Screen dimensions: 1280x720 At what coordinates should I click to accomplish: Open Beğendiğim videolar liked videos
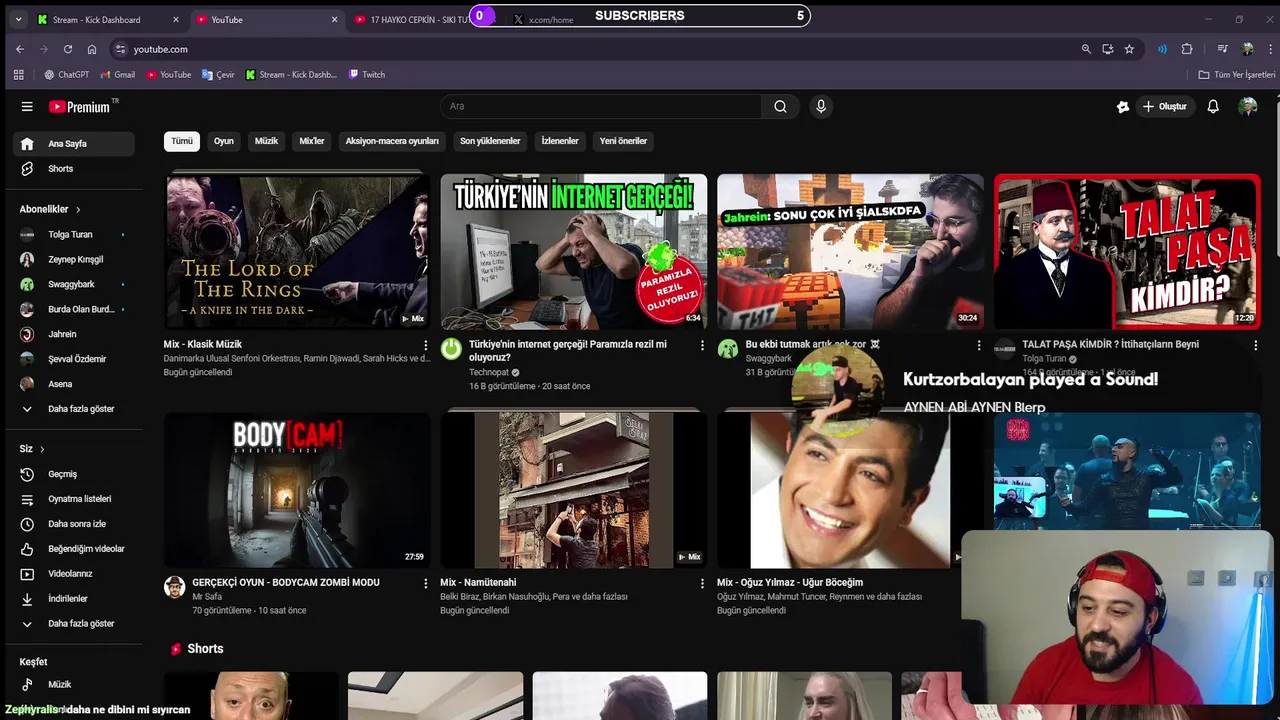(74, 549)
